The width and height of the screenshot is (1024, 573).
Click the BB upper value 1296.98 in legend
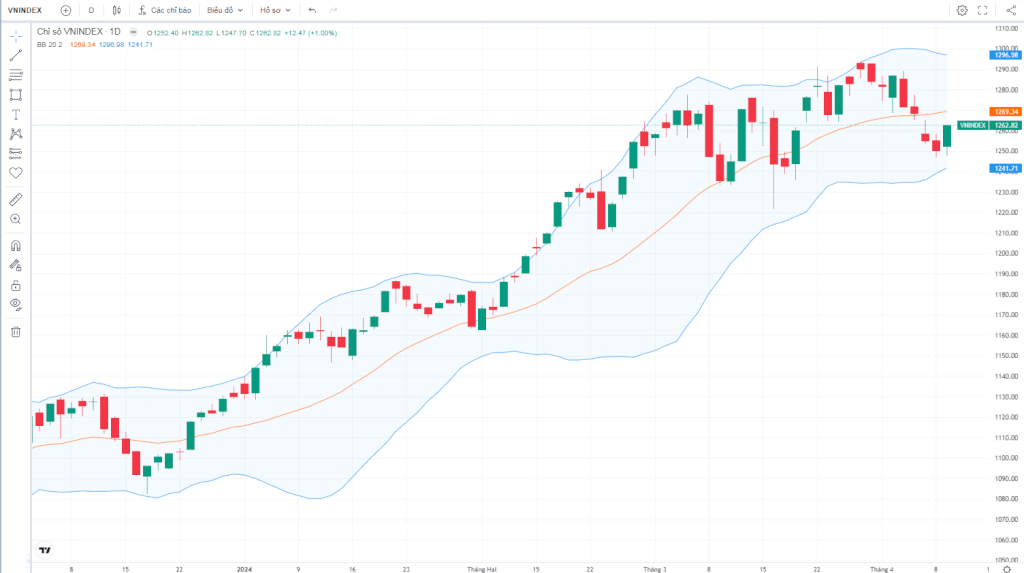point(111,44)
